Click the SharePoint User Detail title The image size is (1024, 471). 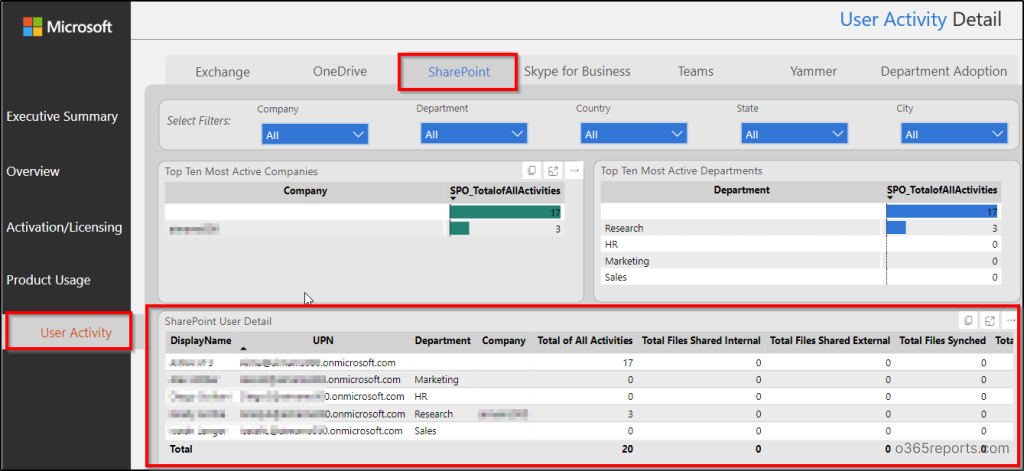(x=218, y=321)
